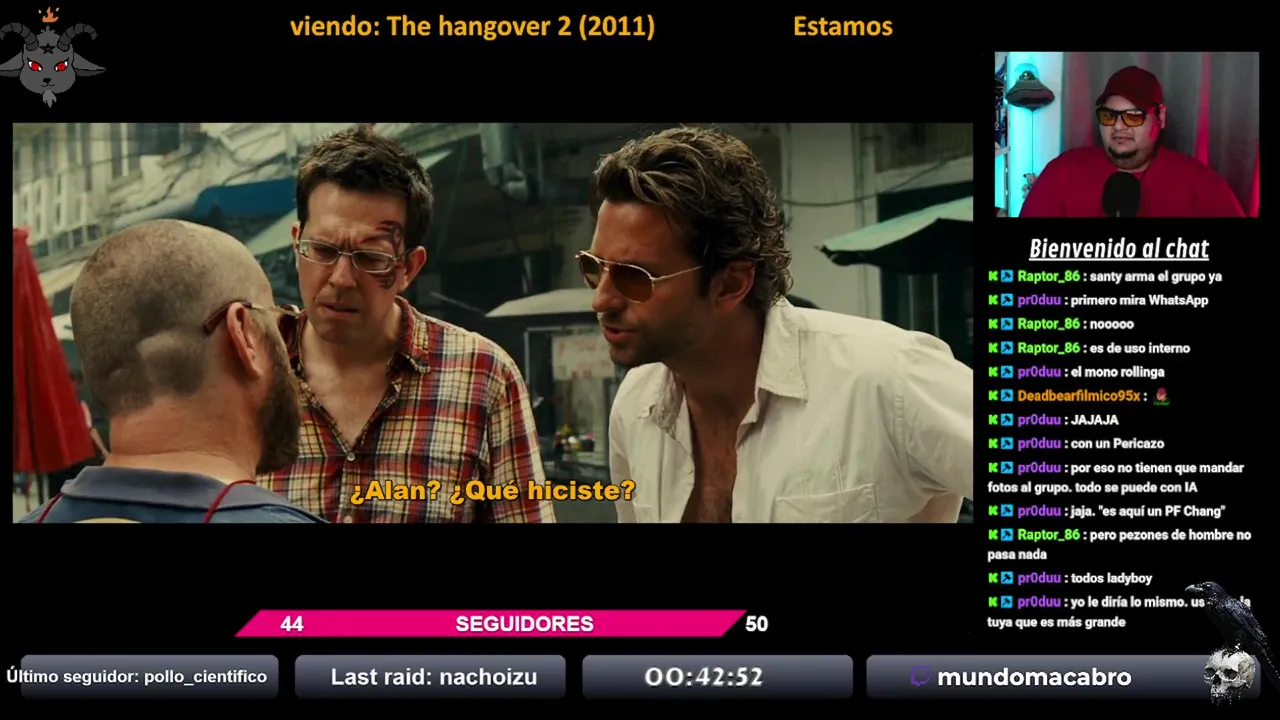Click the Kick icon on 'JAJAJA' row
The image size is (1280, 720).
(993, 420)
